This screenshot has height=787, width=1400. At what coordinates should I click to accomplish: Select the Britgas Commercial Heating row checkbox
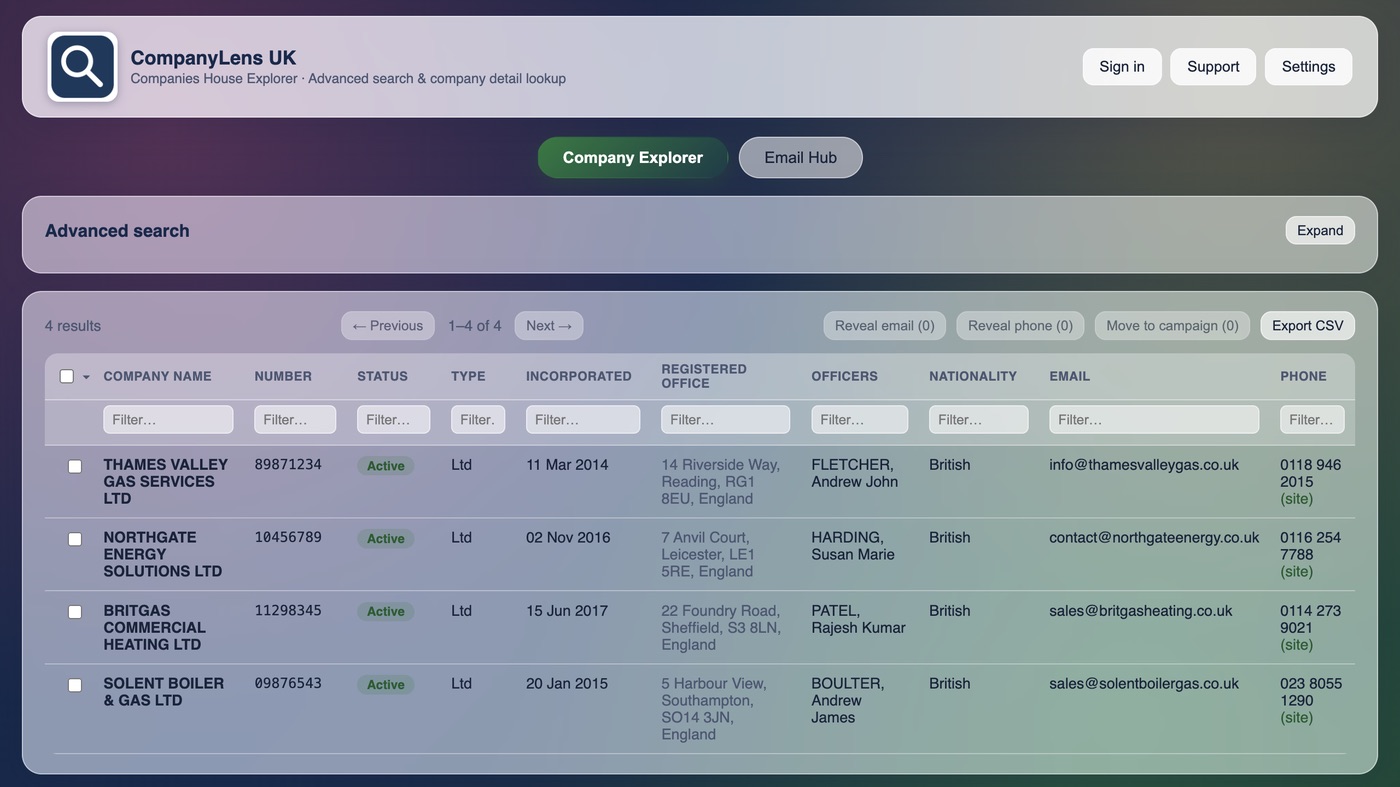tap(75, 612)
